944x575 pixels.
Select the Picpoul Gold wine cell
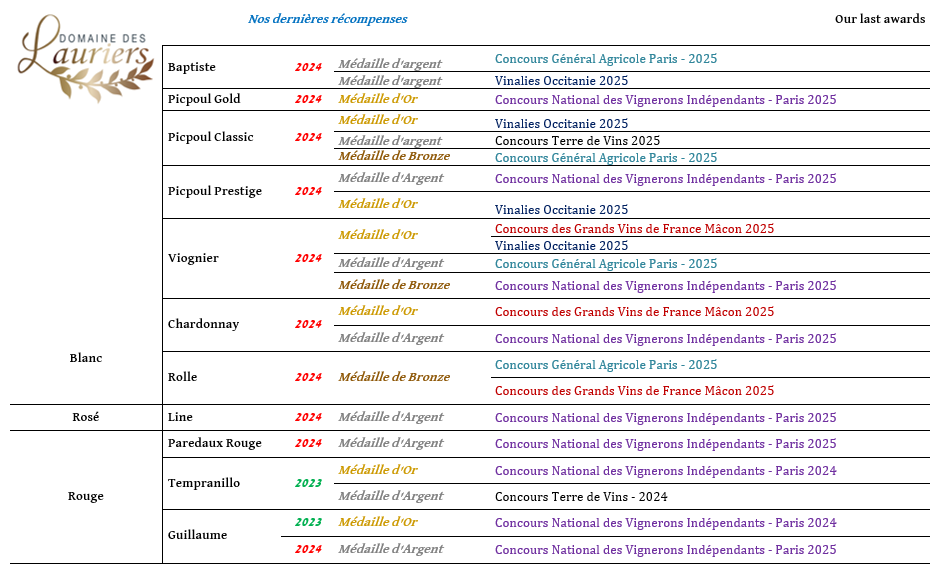204,99
